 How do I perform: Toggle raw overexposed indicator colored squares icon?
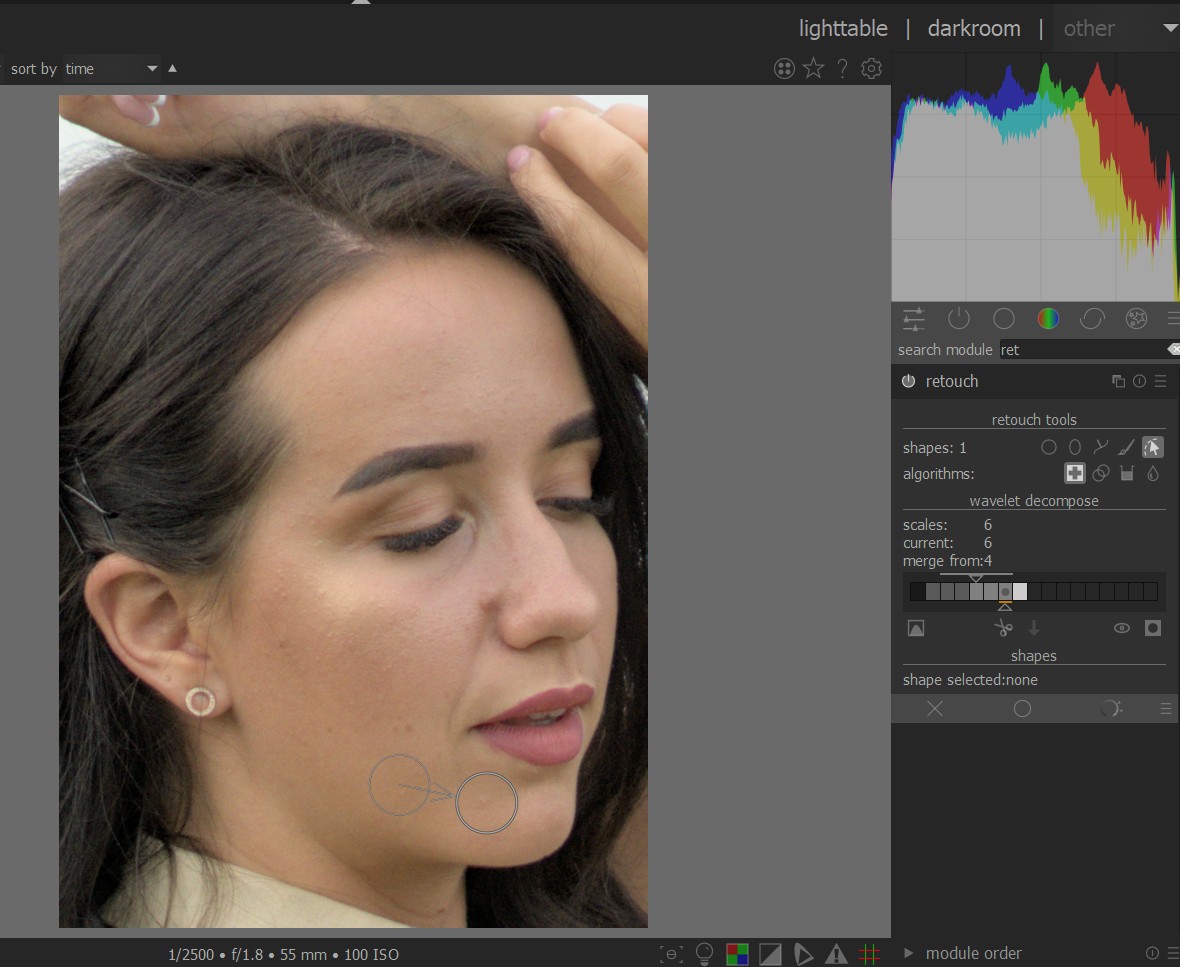pyautogui.click(x=737, y=954)
